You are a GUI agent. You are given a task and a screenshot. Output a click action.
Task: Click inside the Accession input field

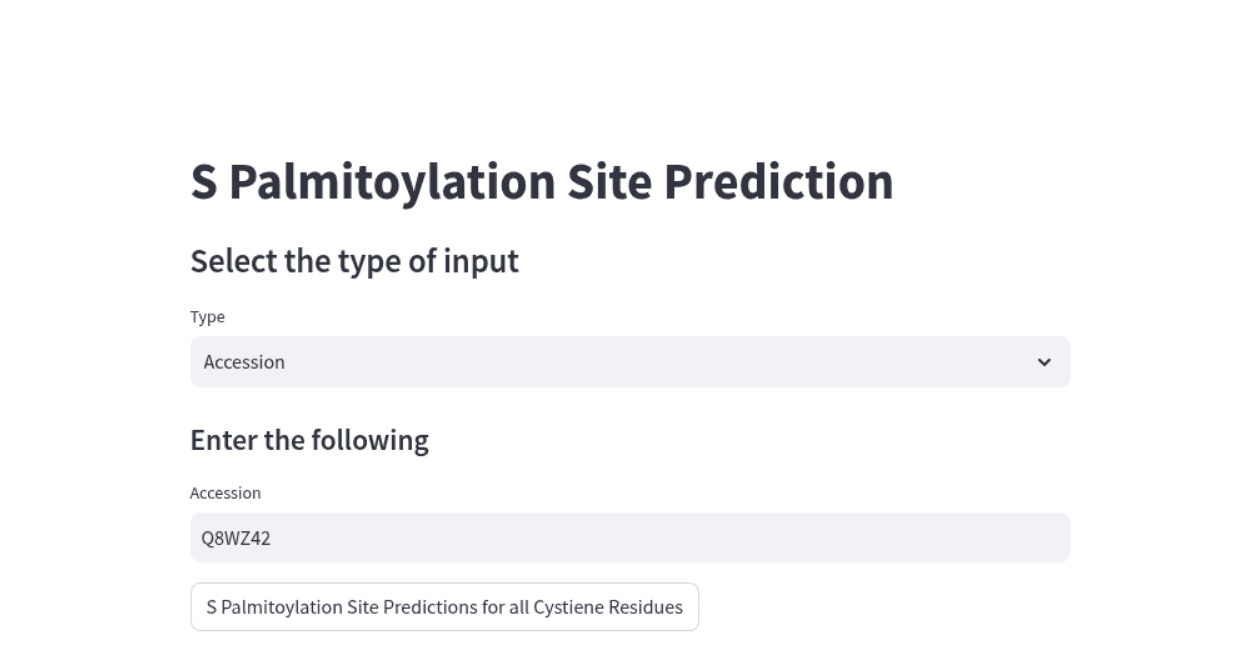(x=630, y=537)
